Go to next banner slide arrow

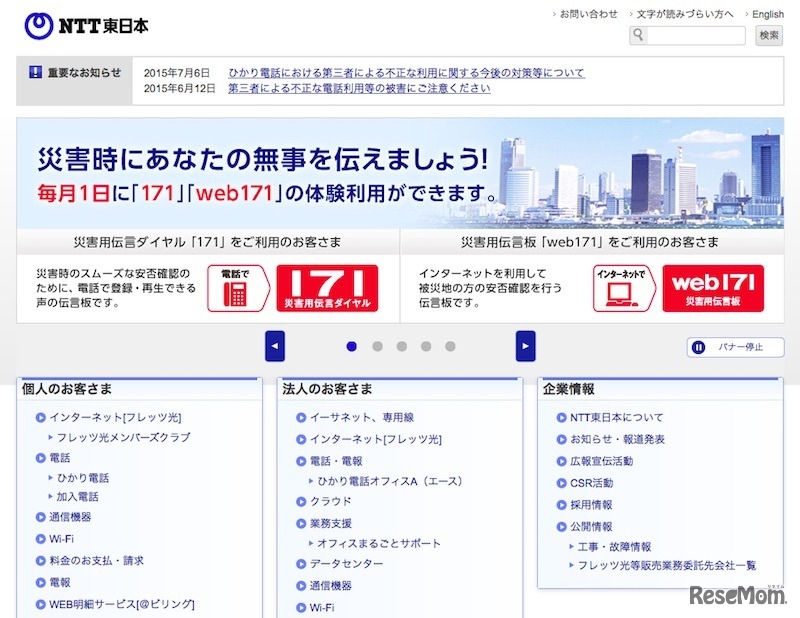click(x=526, y=346)
